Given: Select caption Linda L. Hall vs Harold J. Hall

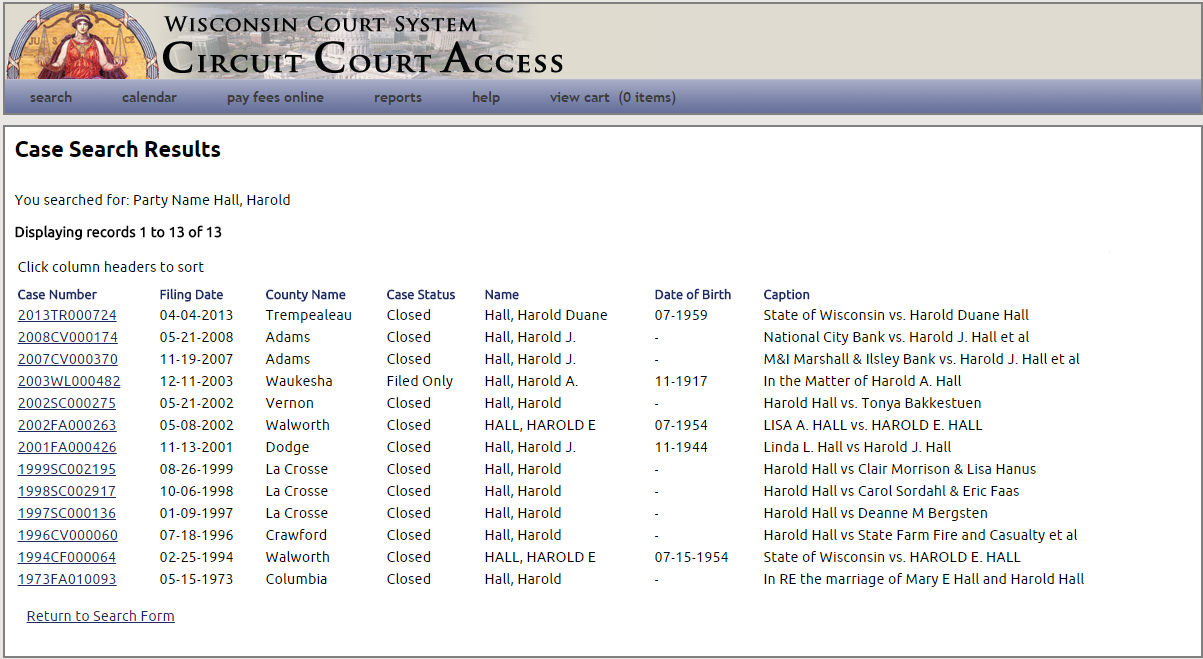Looking at the screenshot, I should pos(858,447).
